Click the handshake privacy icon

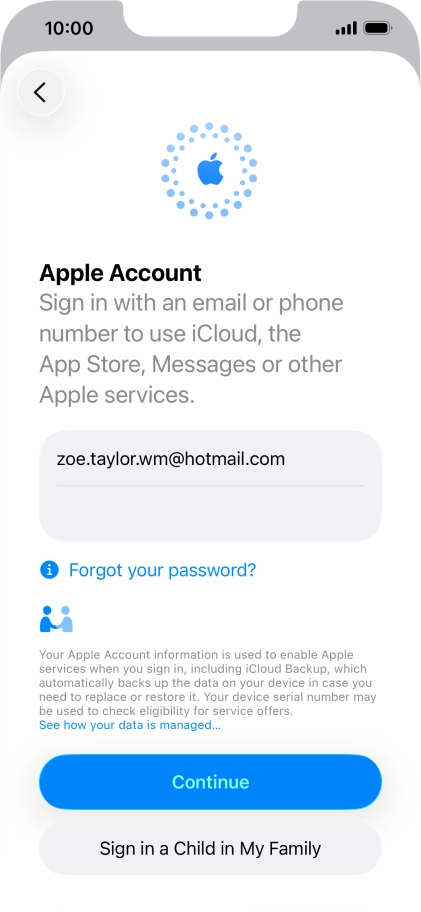(56, 619)
